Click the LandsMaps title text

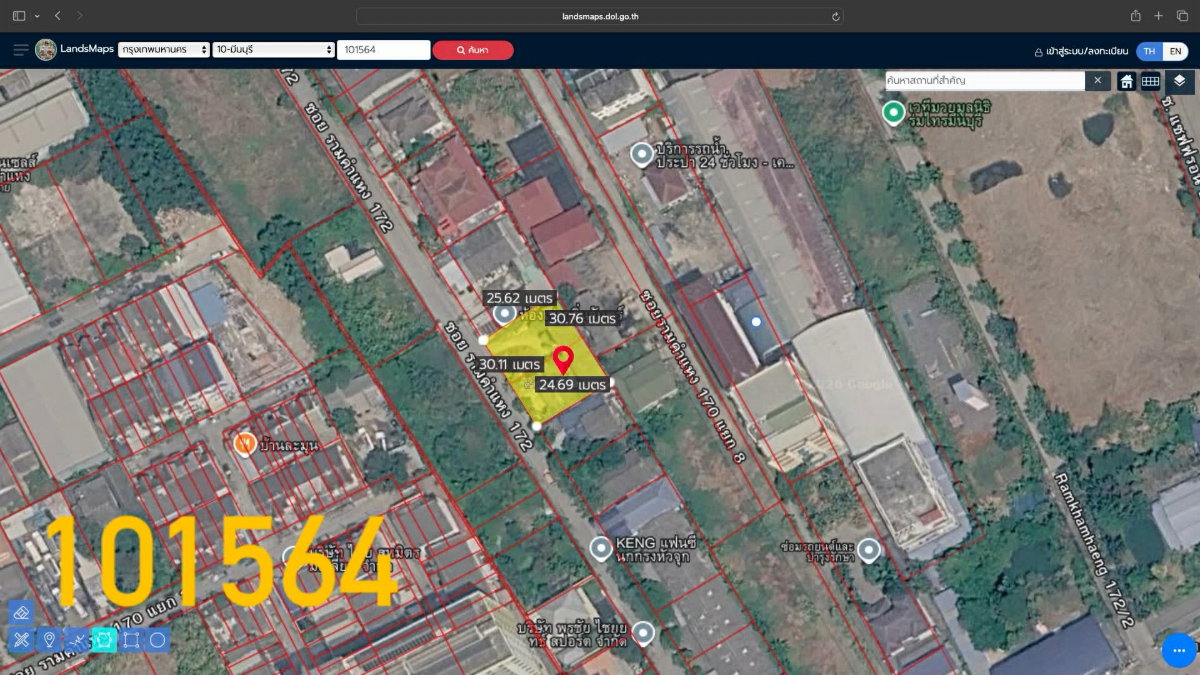86,49
